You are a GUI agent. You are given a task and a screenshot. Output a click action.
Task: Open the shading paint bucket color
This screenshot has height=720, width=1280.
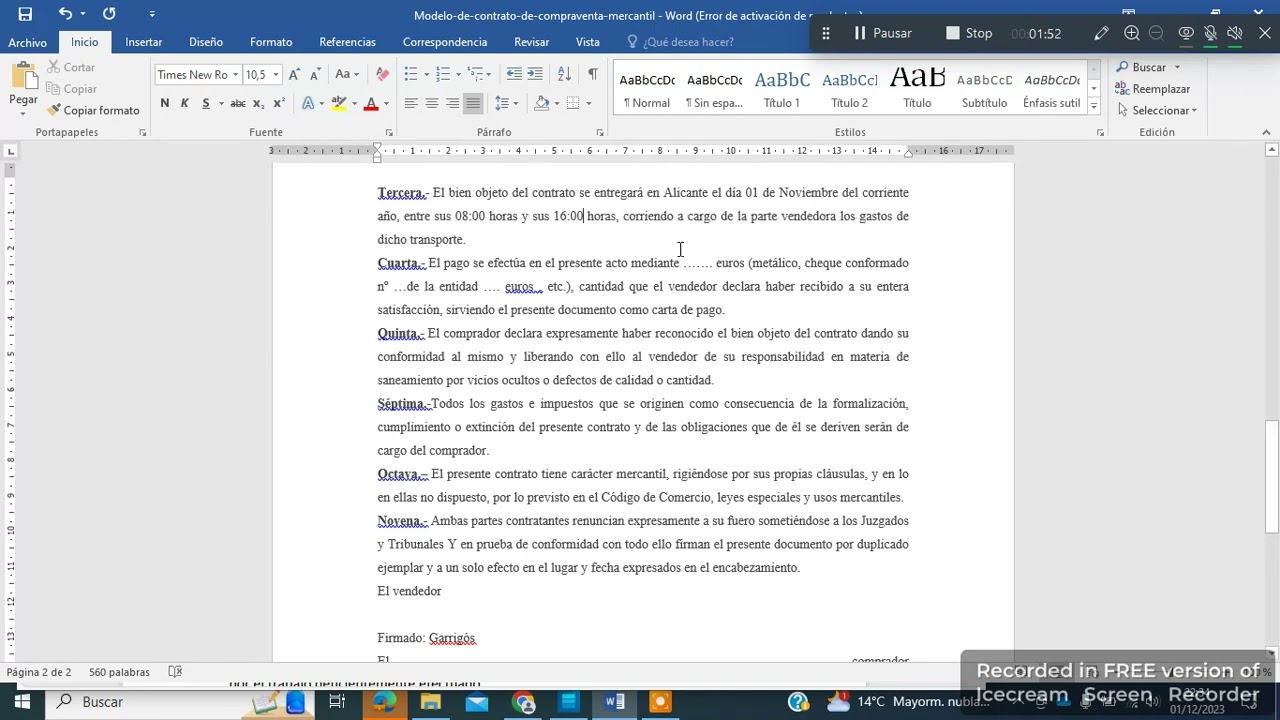[542, 103]
